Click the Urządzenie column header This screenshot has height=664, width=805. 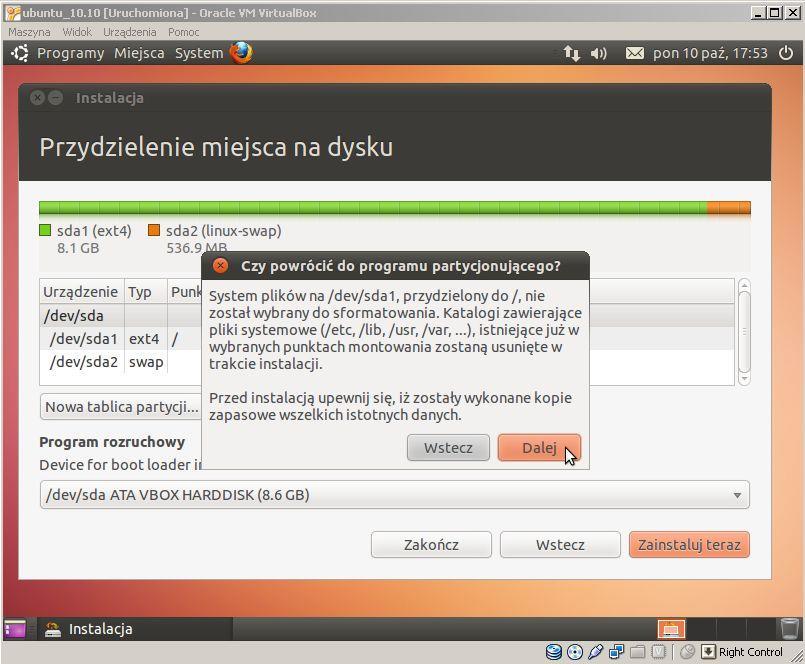click(81, 292)
